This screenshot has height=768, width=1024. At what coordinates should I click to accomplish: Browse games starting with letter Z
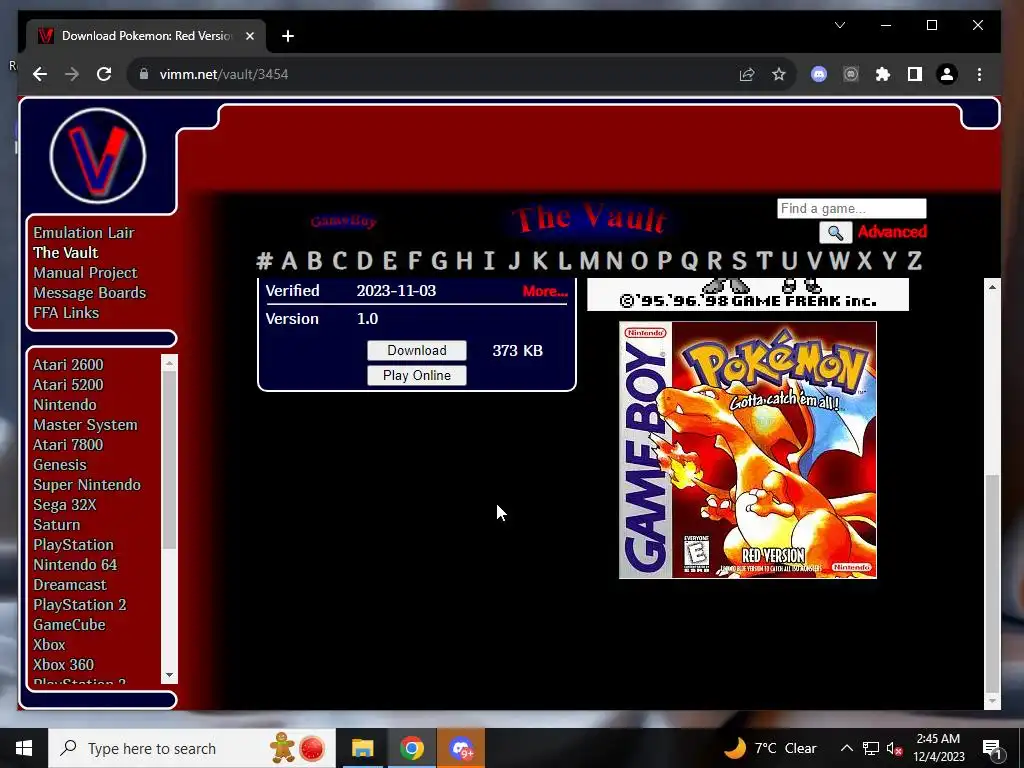point(914,261)
